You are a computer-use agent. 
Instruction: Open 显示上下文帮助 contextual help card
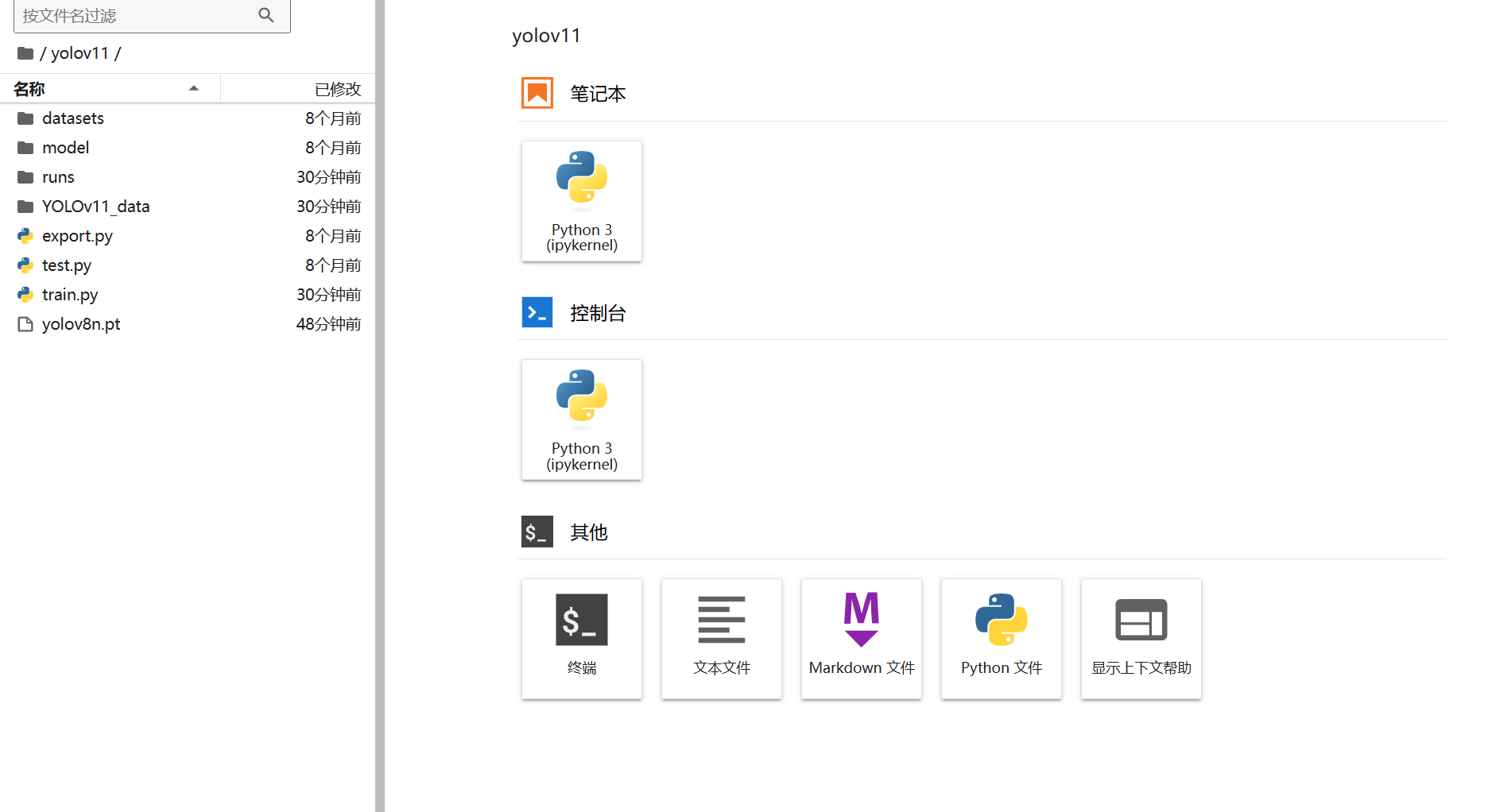click(x=1141, y=639)
